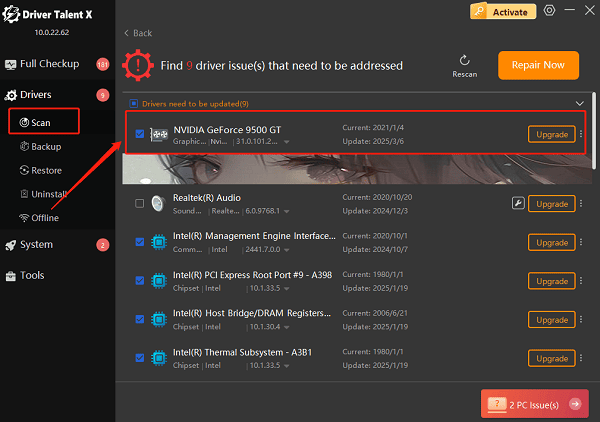Click the red 2 badge beside System
The image size is (600, 422).
103,245
